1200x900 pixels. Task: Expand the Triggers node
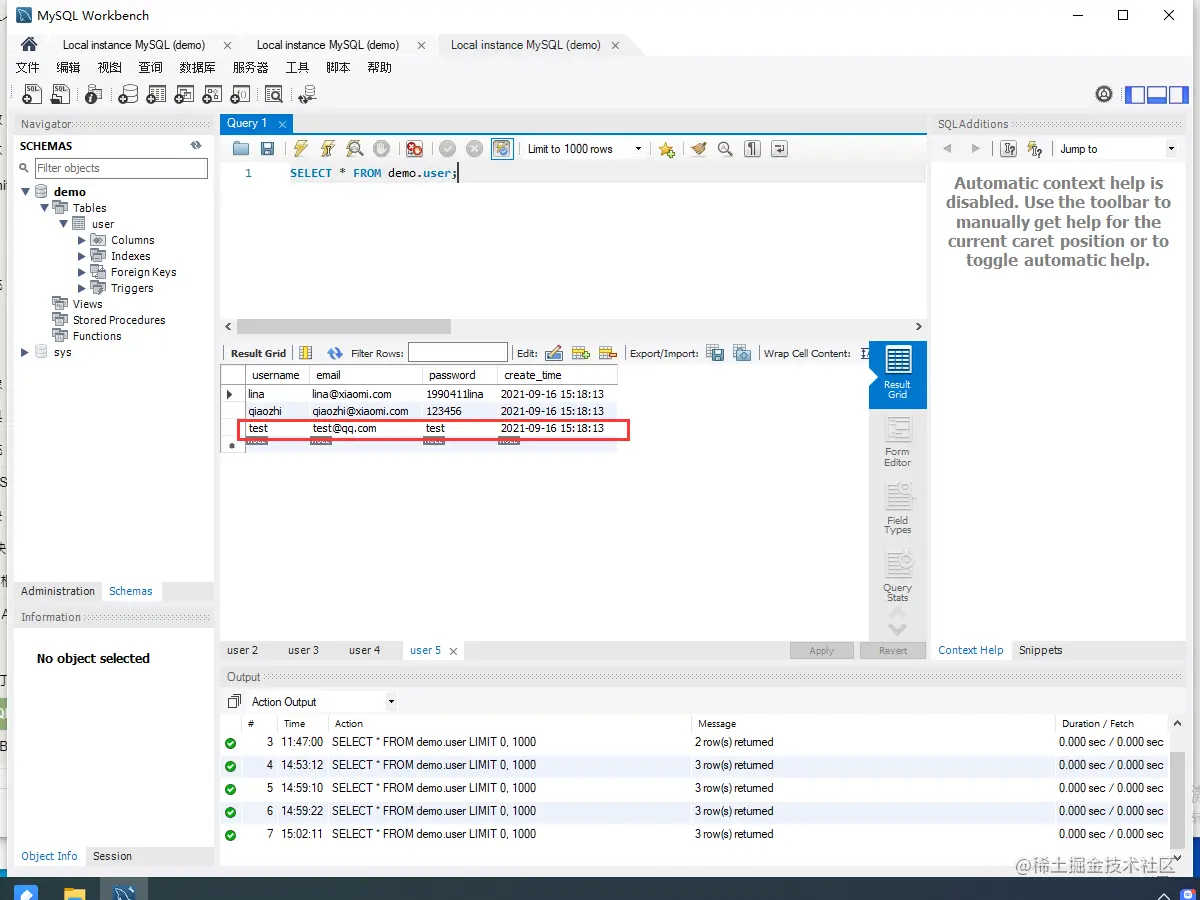82,288
